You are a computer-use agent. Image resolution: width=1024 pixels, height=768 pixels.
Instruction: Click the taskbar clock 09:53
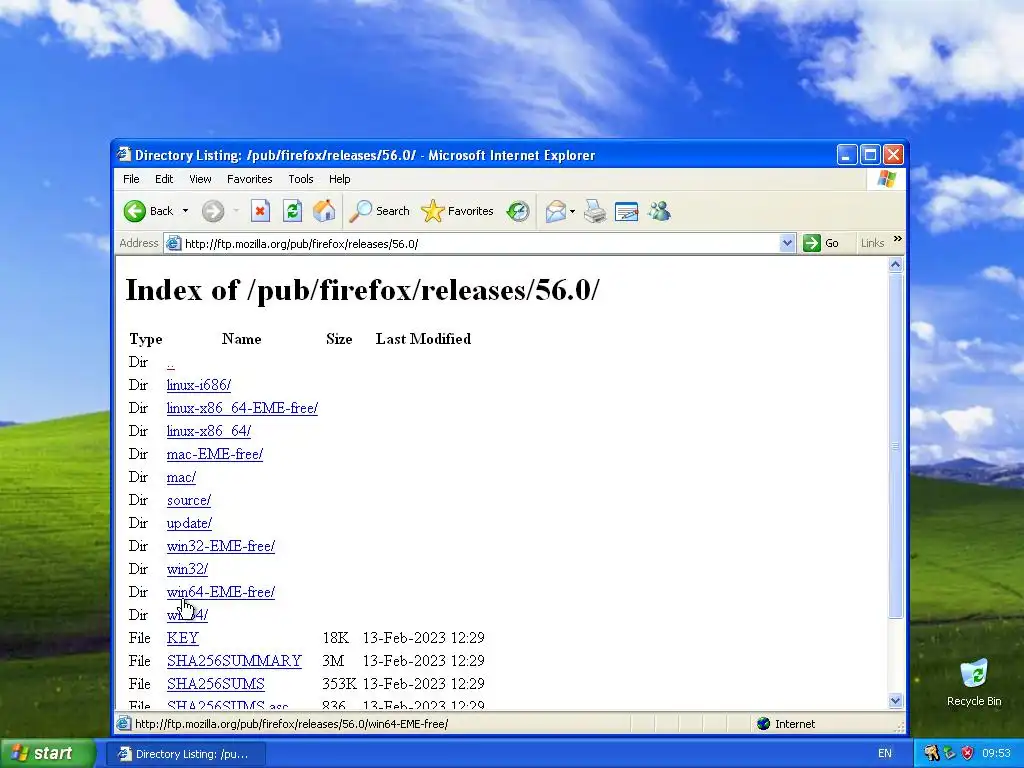pyautogui.click(x=996, y=753)
